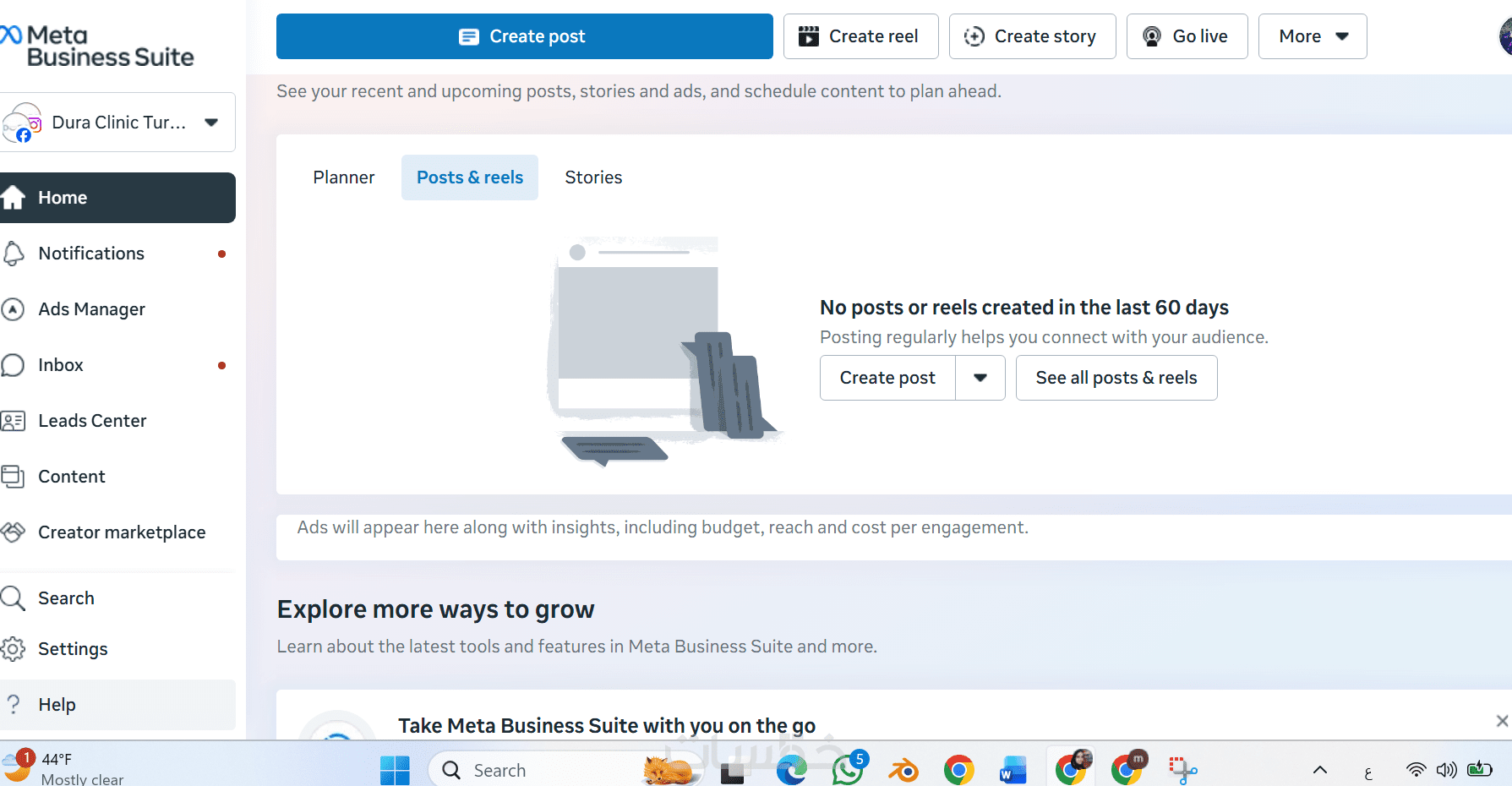Click the battery status tray icon
This screenshot has height=786, width=1512.
coord(1480,769)
